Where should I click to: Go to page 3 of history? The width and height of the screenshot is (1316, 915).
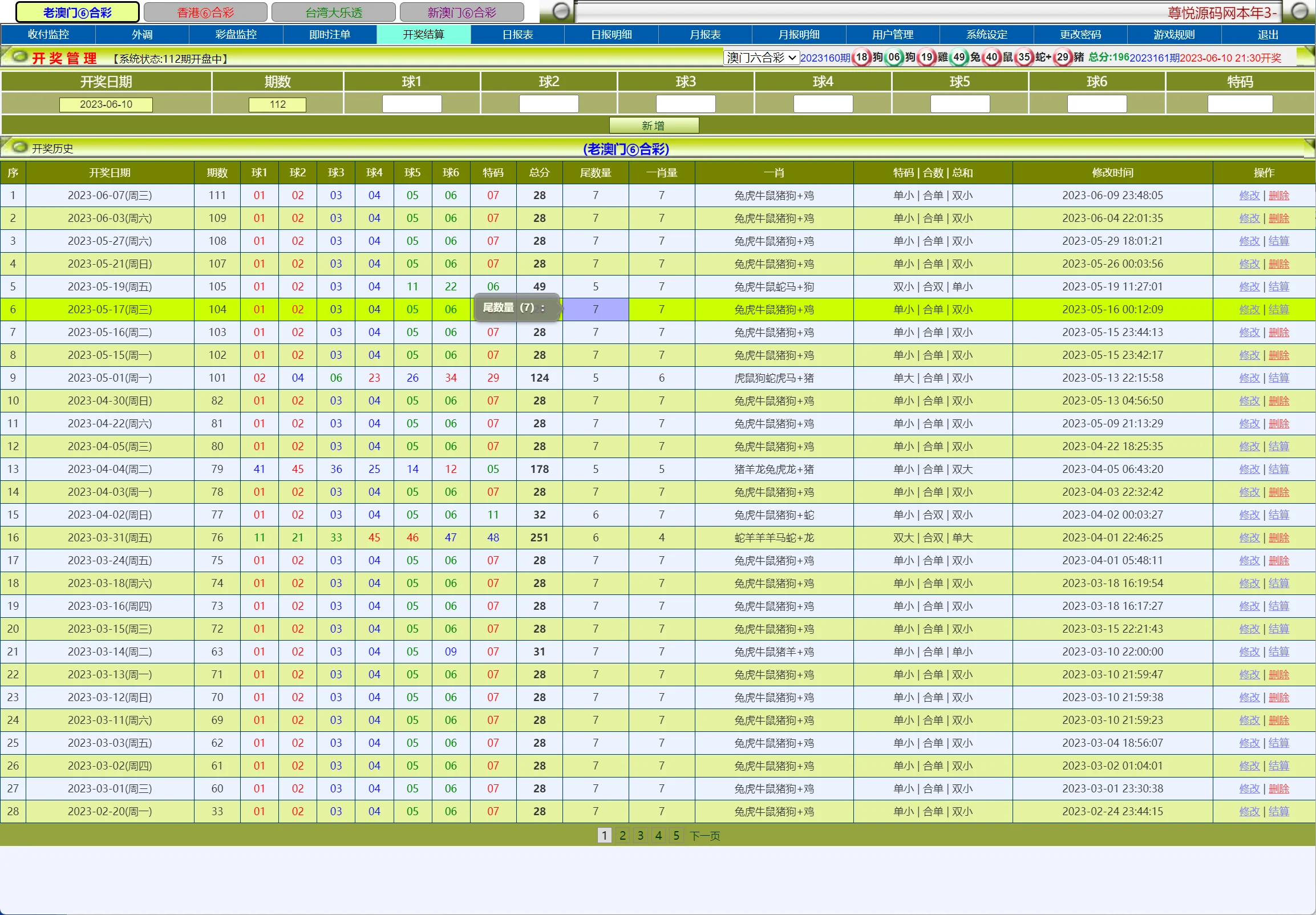point(640,835)
